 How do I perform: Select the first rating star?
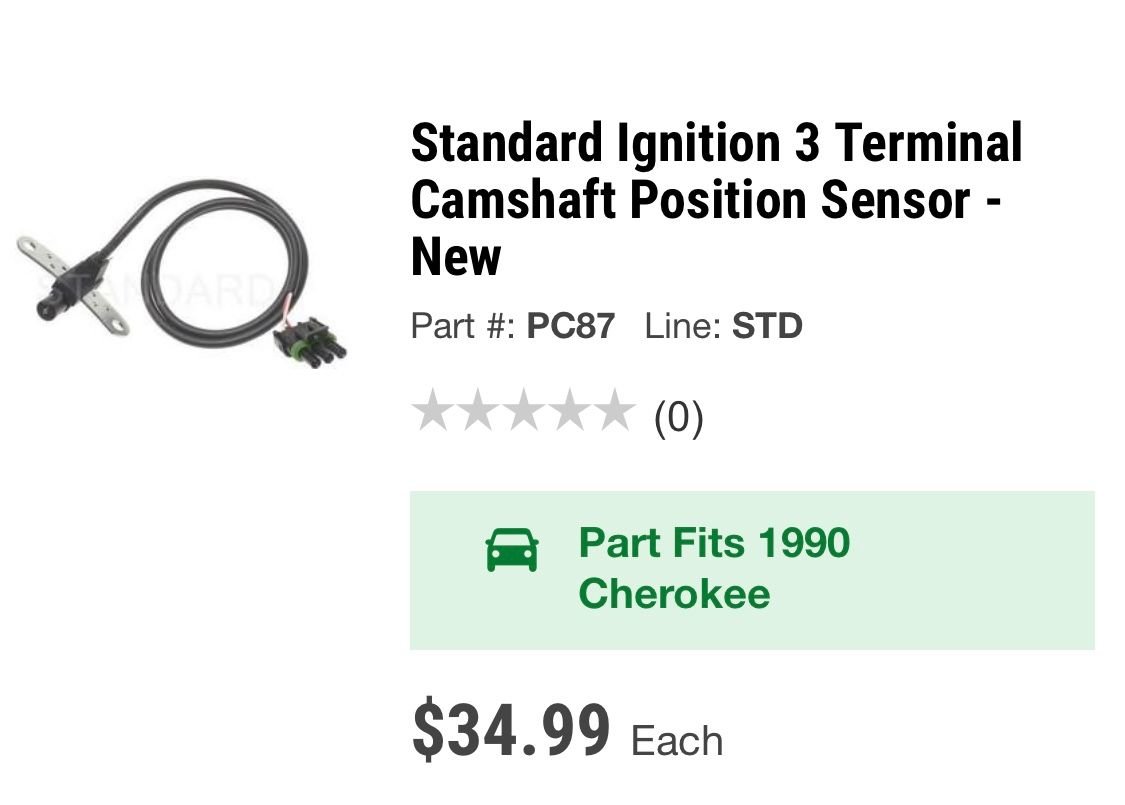click(x=433, y=410)
